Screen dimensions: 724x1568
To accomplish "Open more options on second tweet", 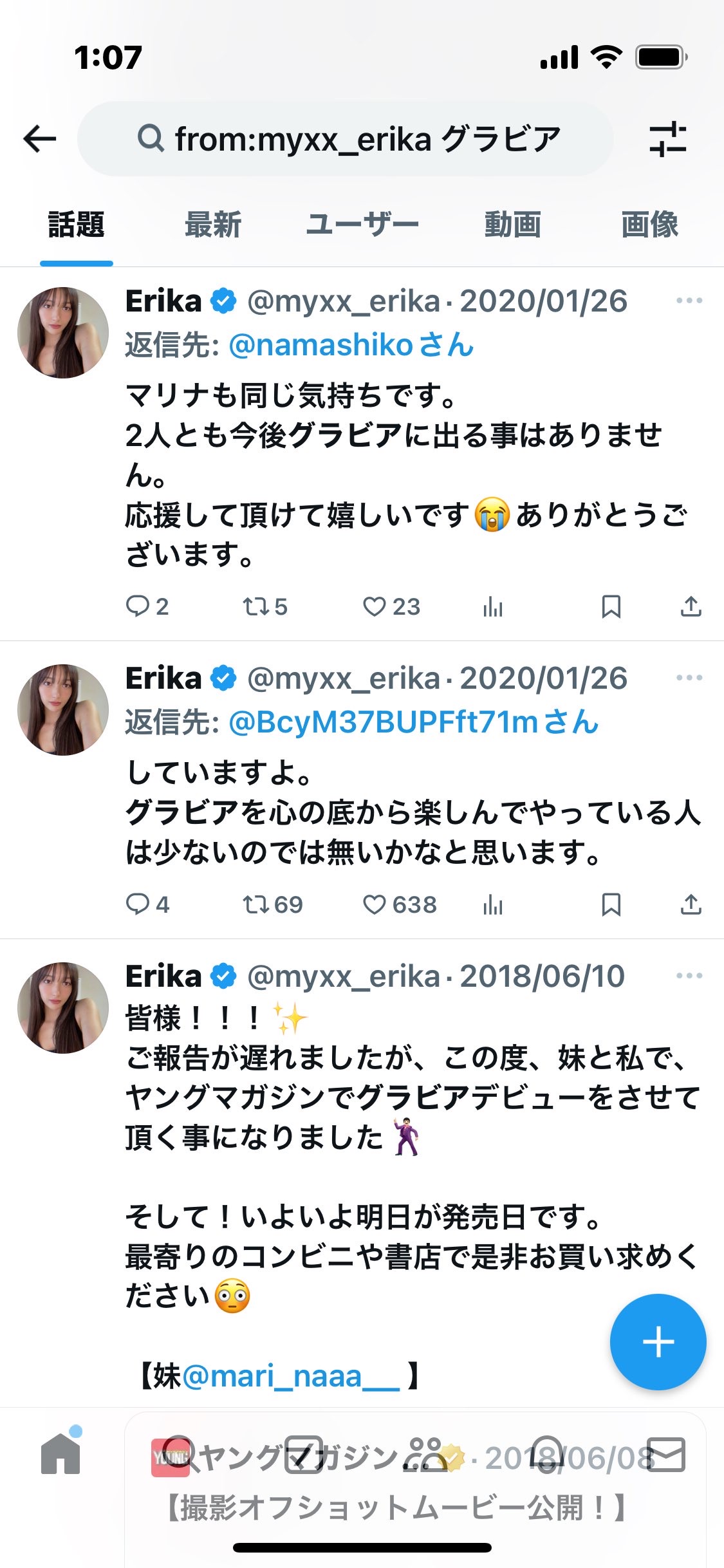I will point(689,678).
